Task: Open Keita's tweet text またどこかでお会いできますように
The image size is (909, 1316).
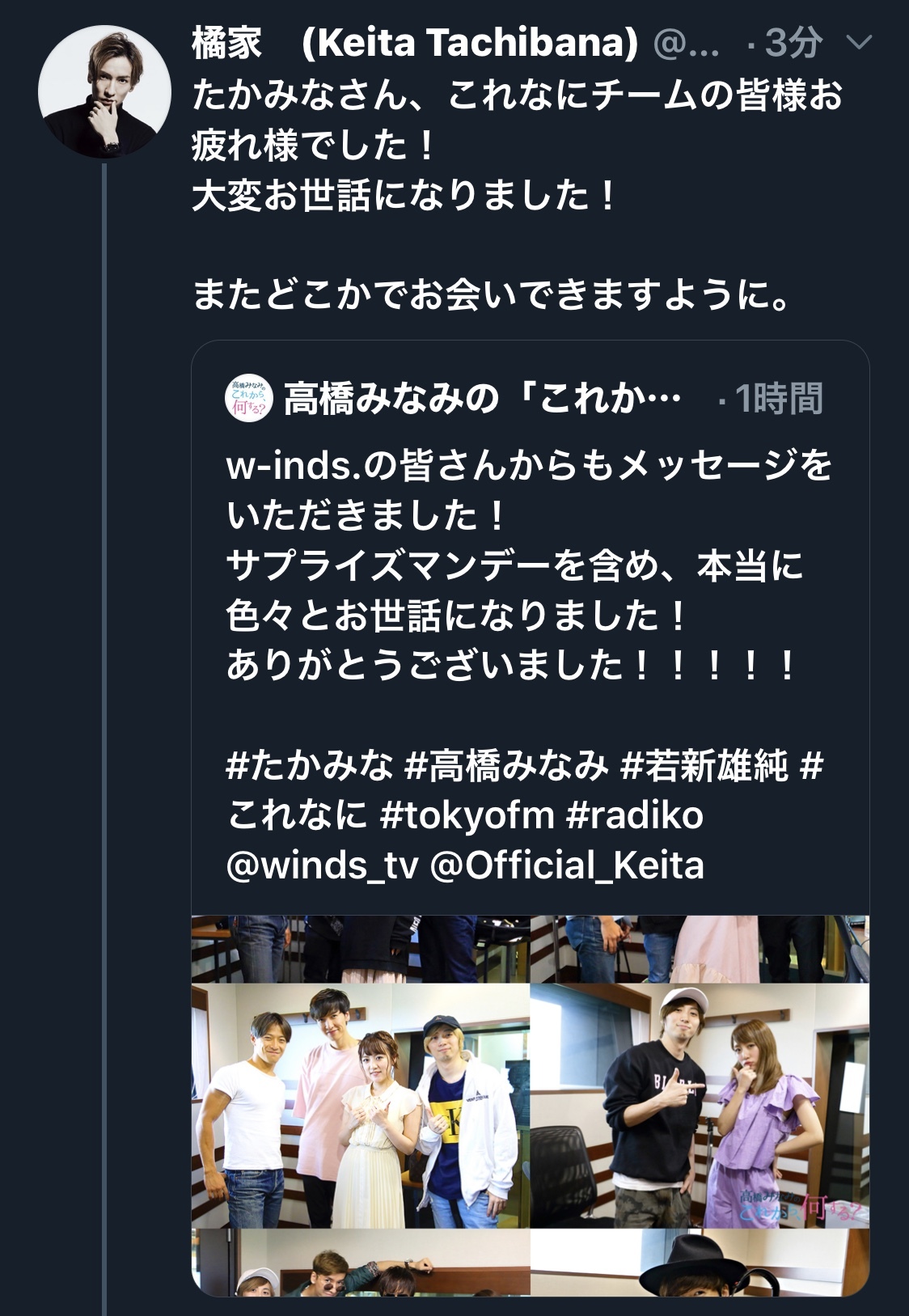Action: coord(492,295)
